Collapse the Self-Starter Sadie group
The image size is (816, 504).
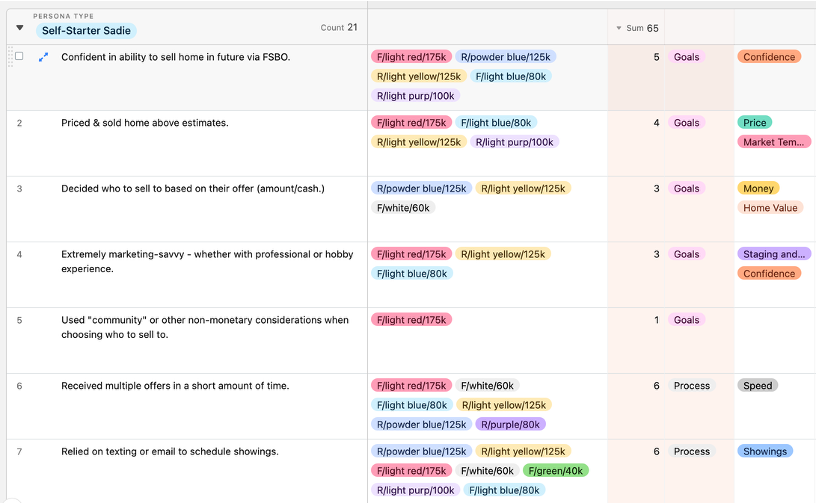[20, 28]
